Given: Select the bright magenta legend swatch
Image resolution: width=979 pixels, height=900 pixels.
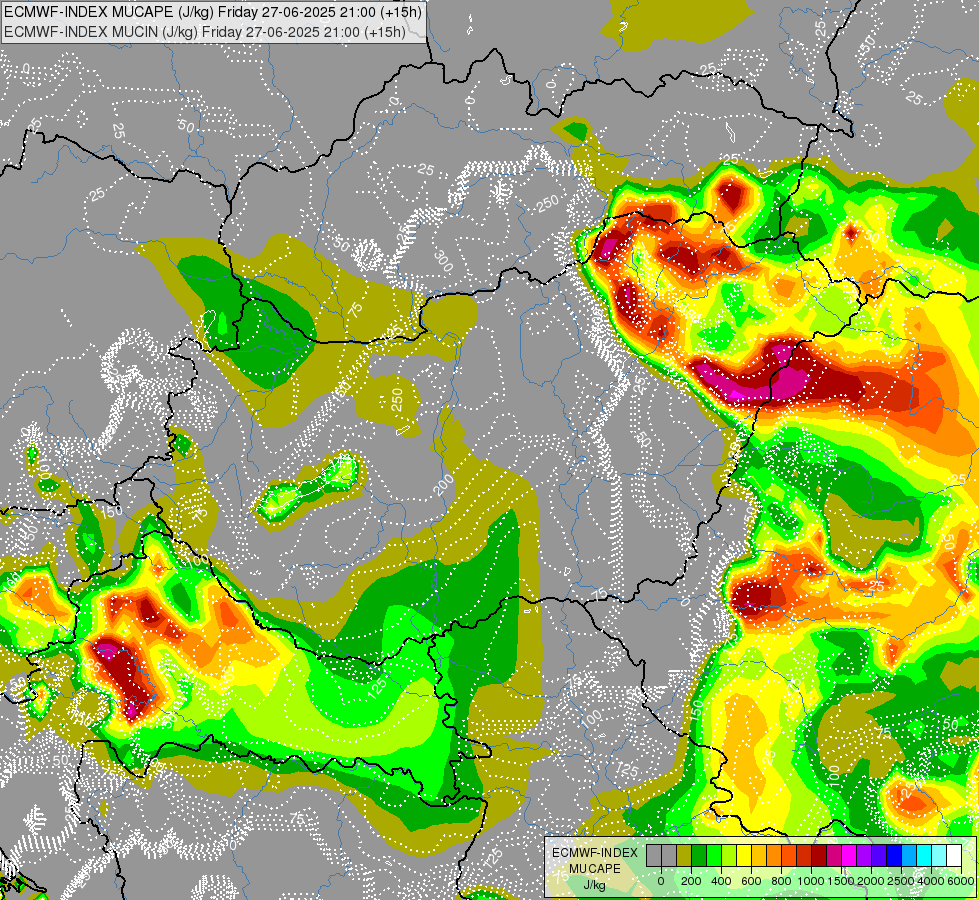Looking at the screenshot, I should click(x=849, y=856).
